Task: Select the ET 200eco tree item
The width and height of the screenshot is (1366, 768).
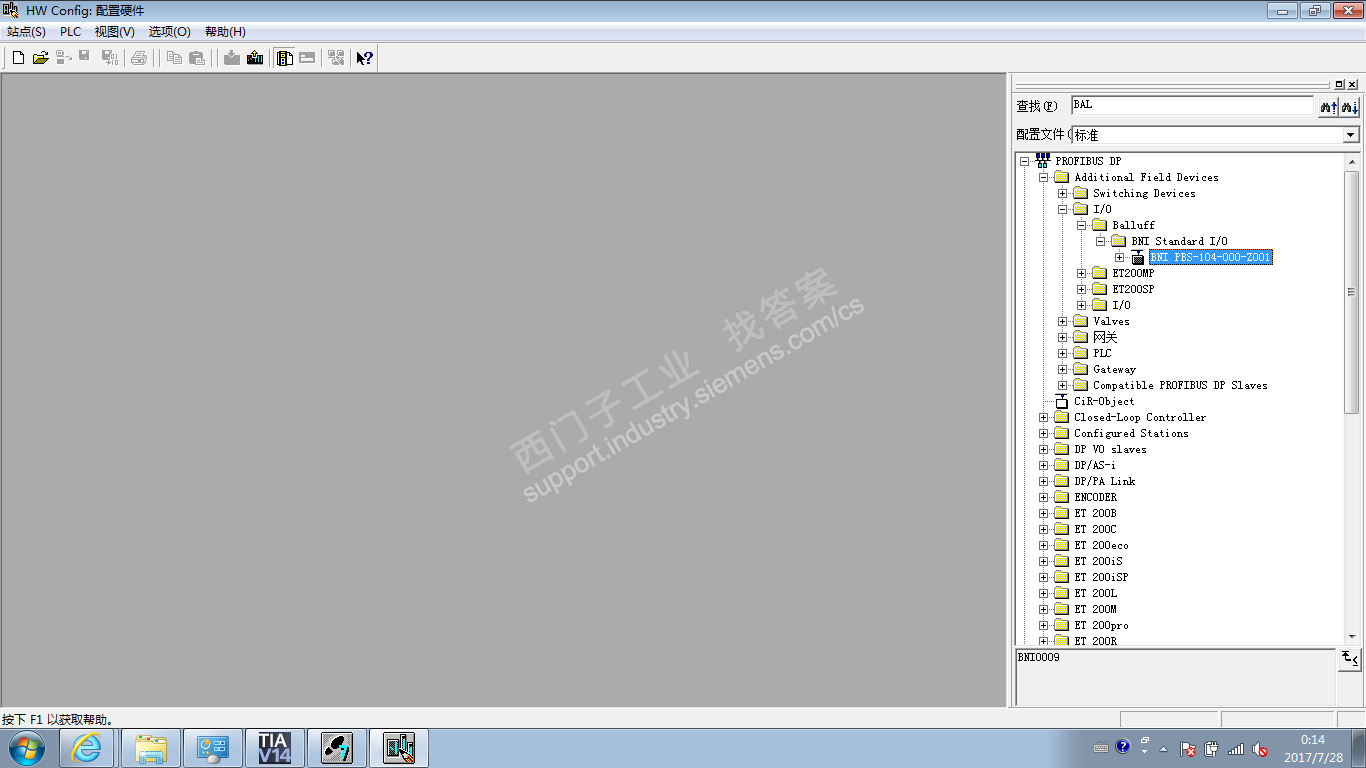Action: point(1101,545)
